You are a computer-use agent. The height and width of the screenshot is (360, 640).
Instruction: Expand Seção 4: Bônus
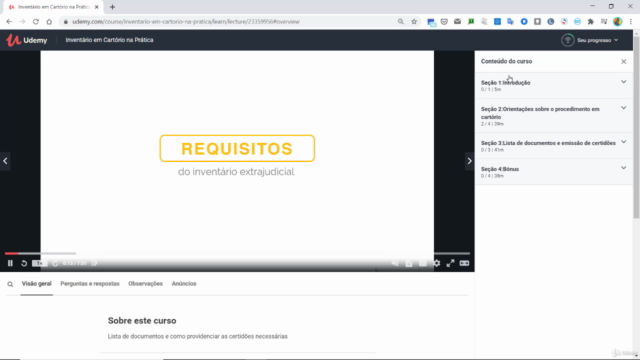pyautogui.click(x=553, y=172)
